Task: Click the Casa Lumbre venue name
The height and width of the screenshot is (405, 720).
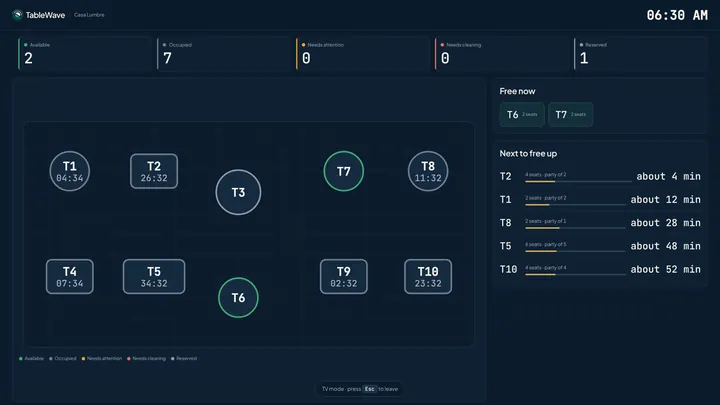Action: [x=89, y=15]
